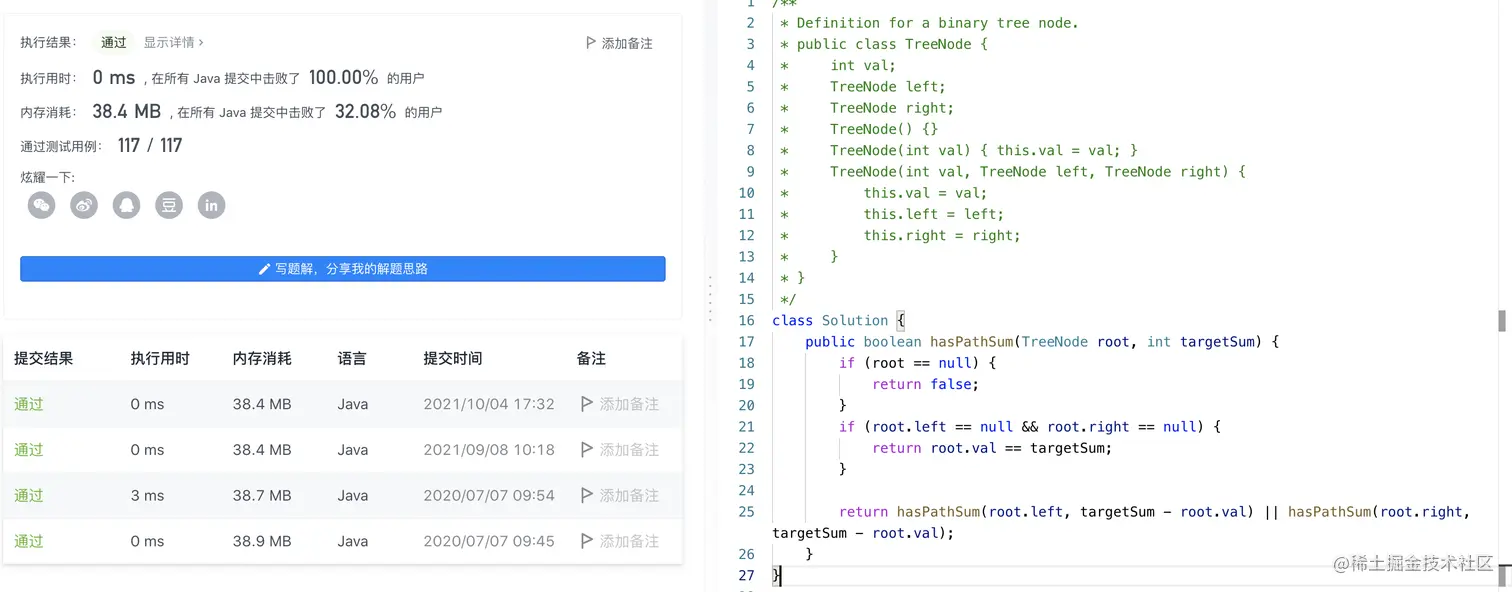Click the panel divider drag handle dots
Screen dimensions: 1512x592
[711, 297]
